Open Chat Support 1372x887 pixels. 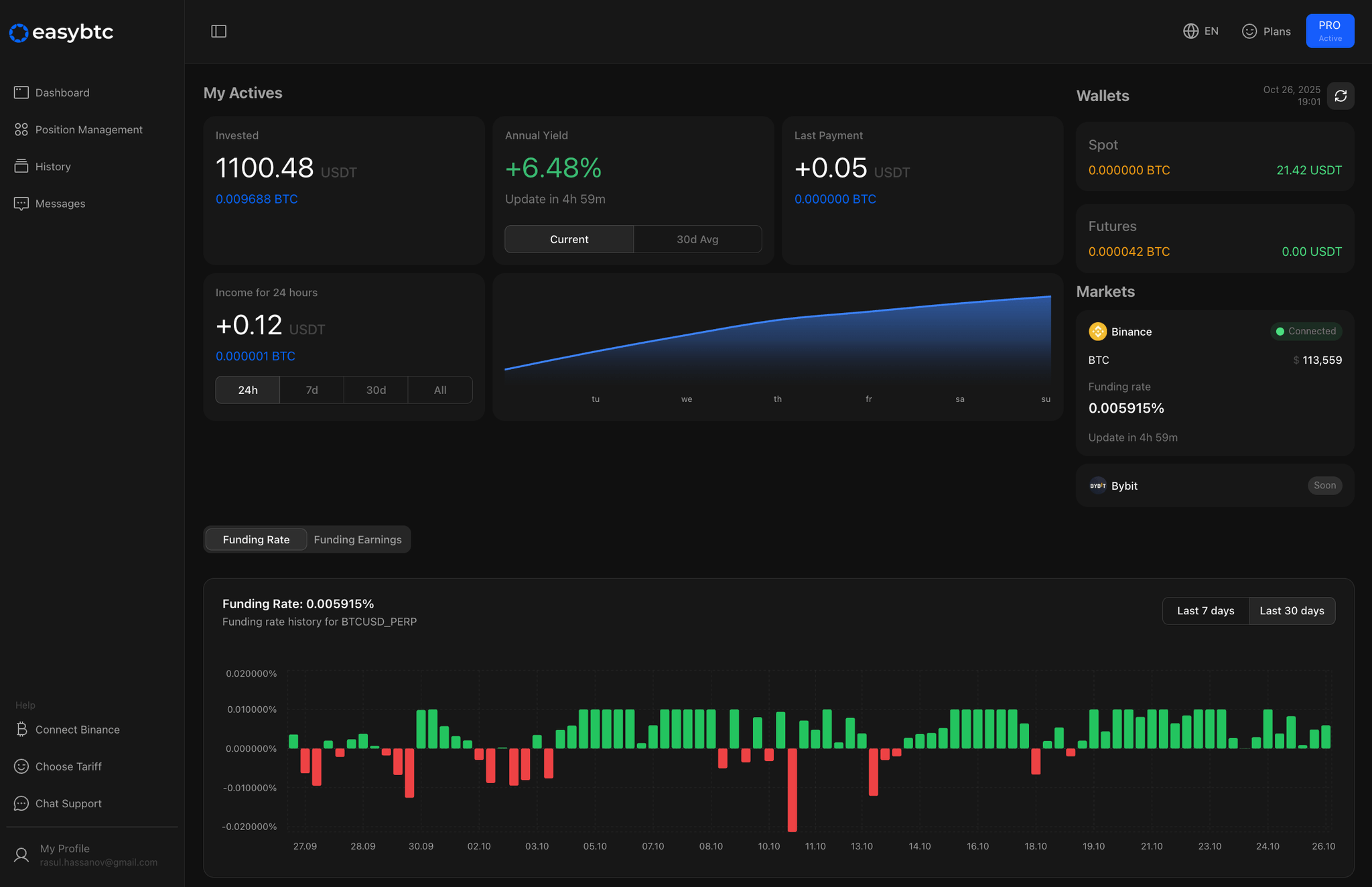(x=68, y=803)
